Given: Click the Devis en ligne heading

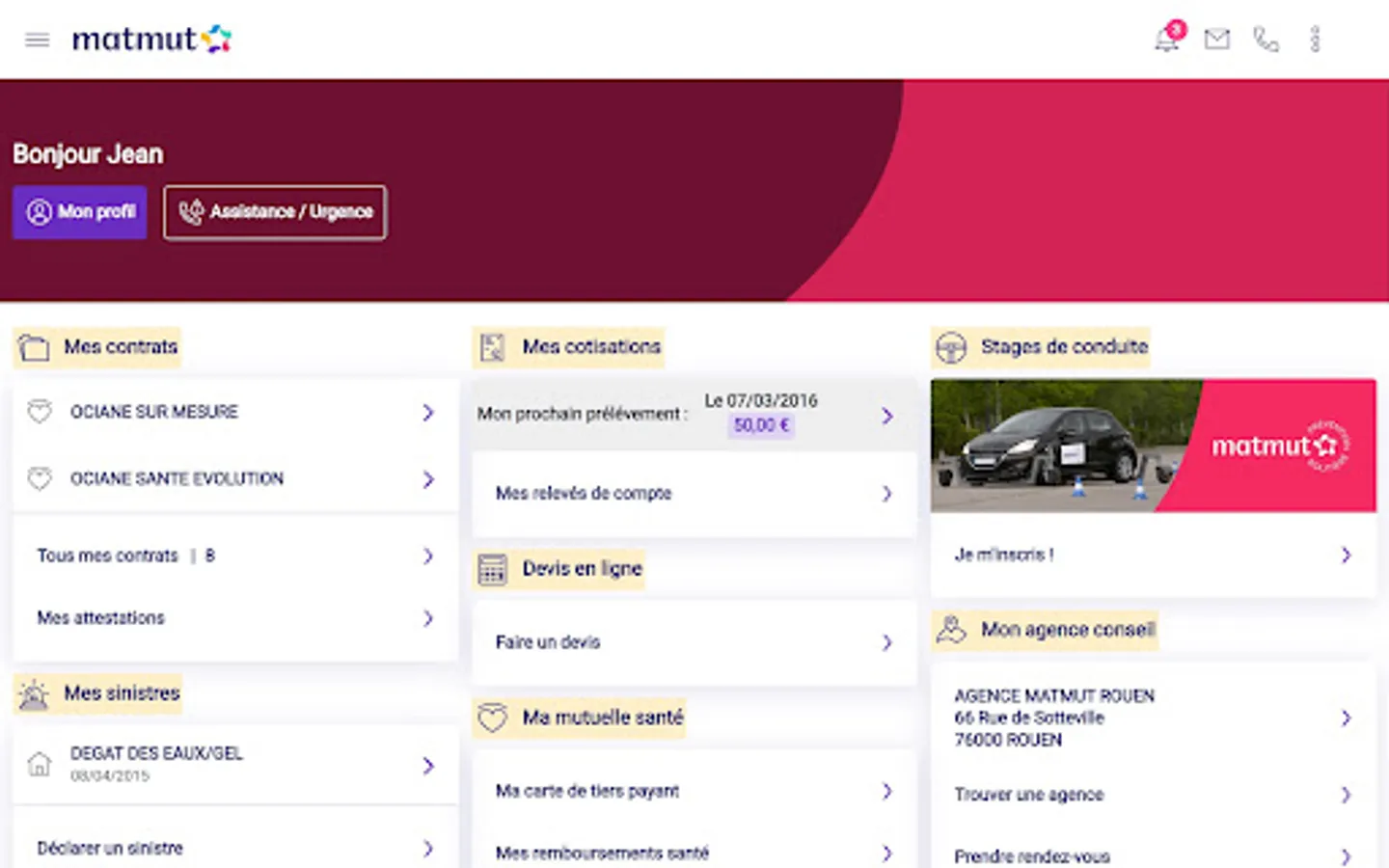Looking at the screenshot, I should coord(582,569).
